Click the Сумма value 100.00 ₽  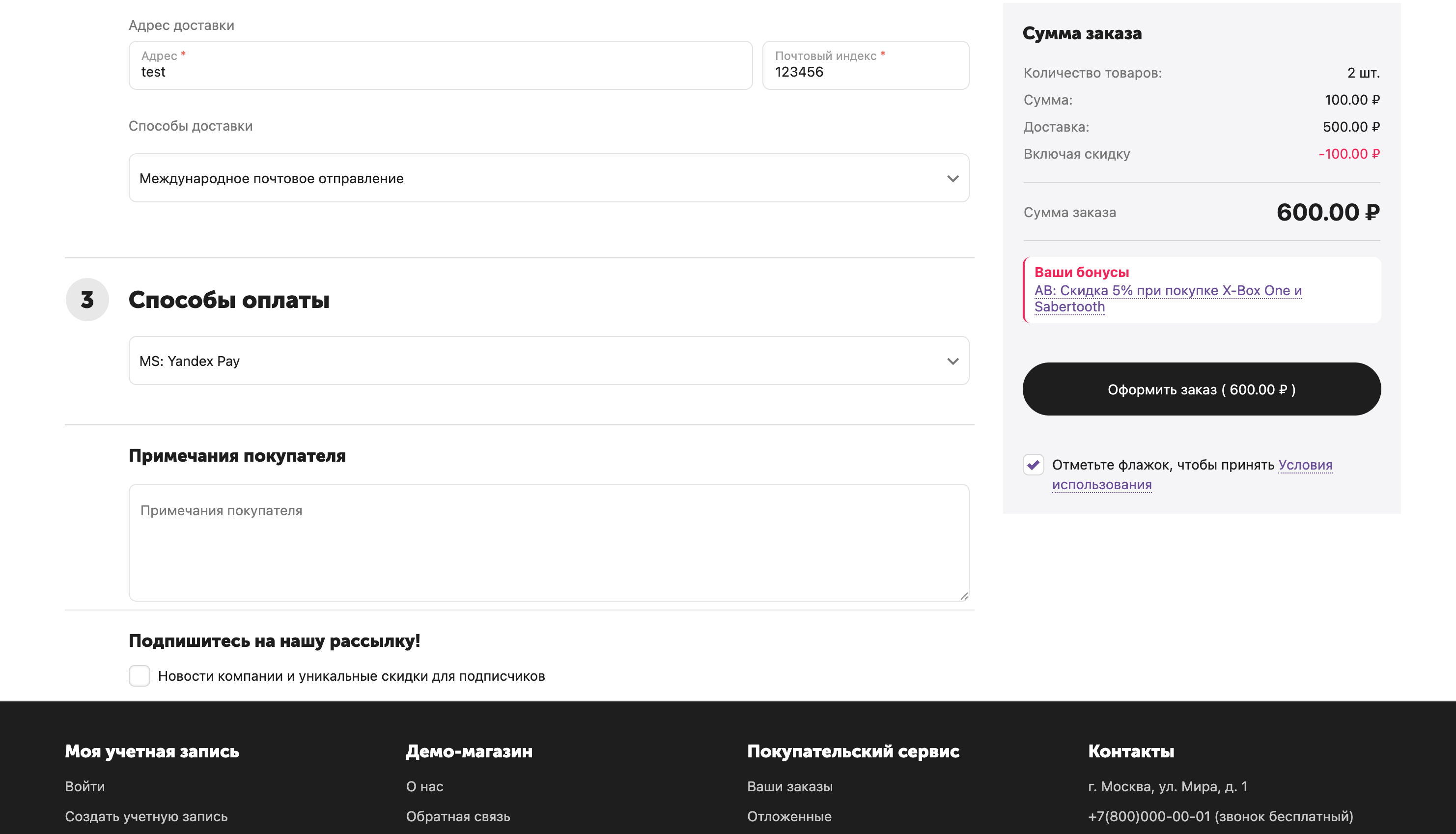tap(1352, 100)
